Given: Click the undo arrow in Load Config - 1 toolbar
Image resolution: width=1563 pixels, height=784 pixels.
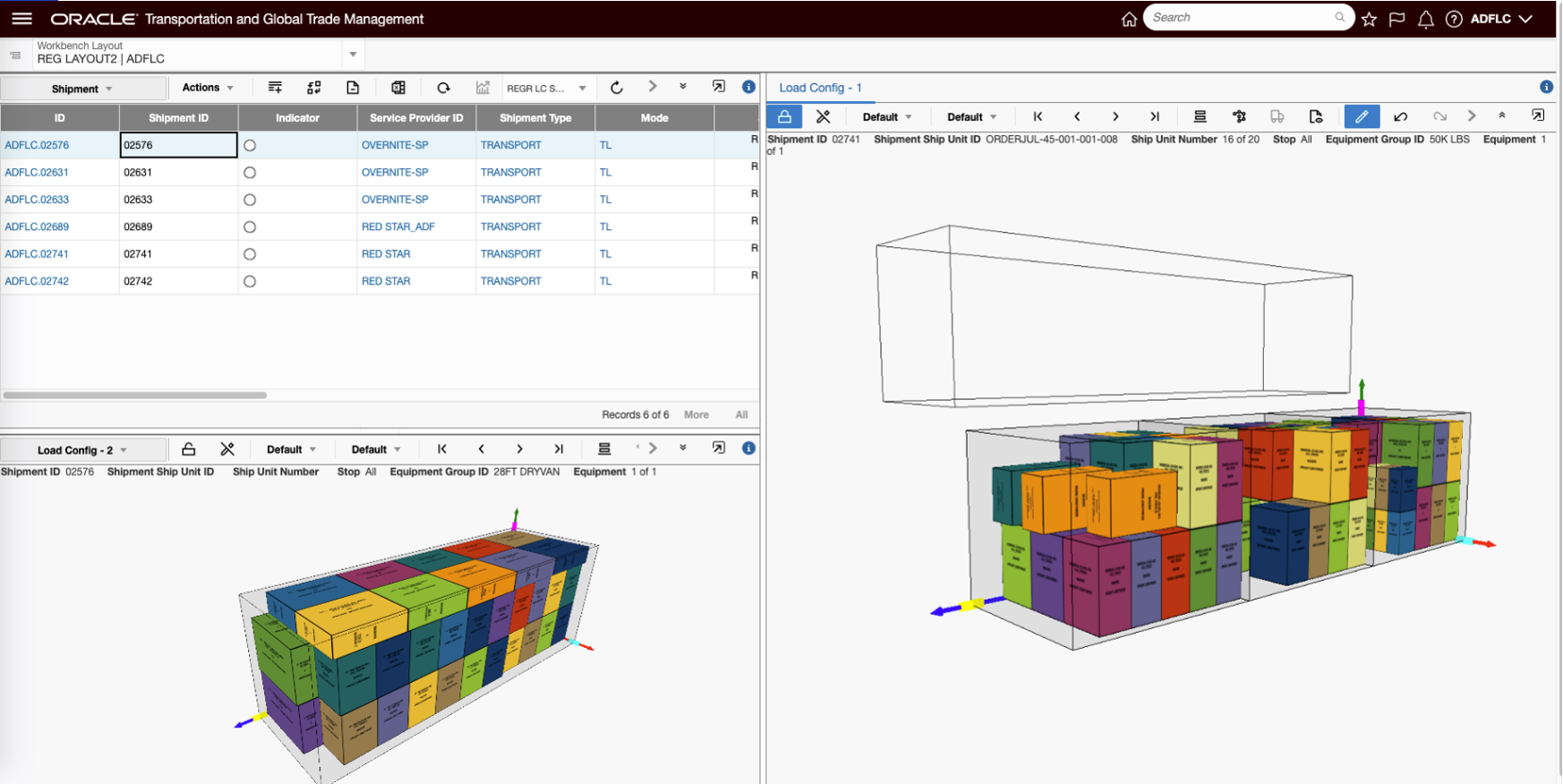Looking at the screenshot, I should [1400, 116].
